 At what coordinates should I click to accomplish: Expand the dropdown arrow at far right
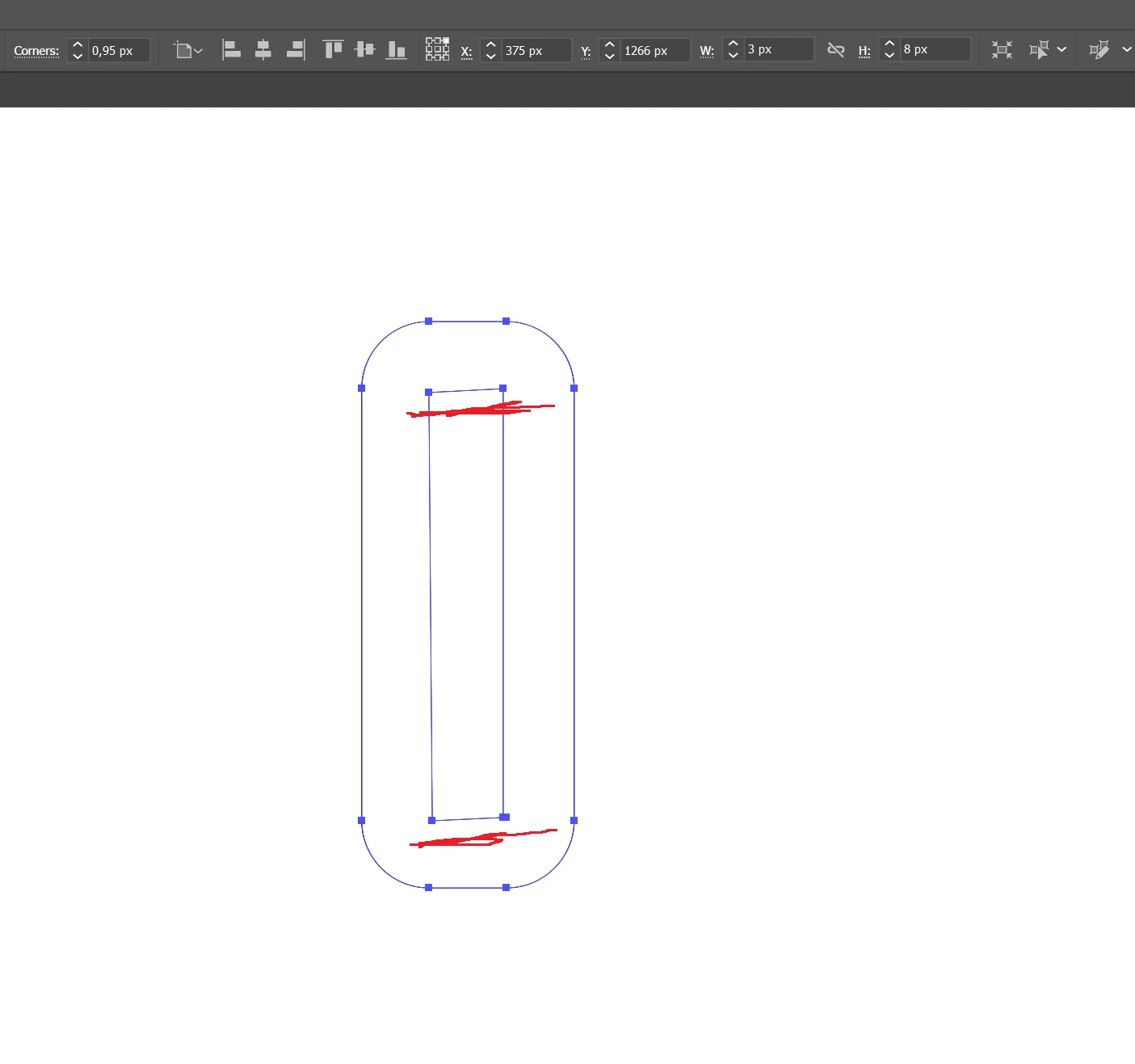(1127, 50)
